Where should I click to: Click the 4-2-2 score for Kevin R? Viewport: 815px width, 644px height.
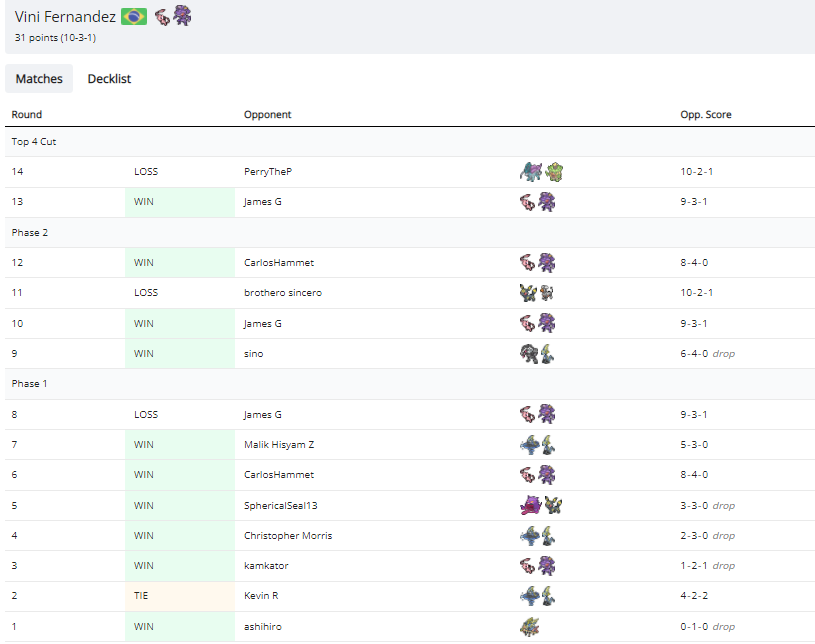694,596
